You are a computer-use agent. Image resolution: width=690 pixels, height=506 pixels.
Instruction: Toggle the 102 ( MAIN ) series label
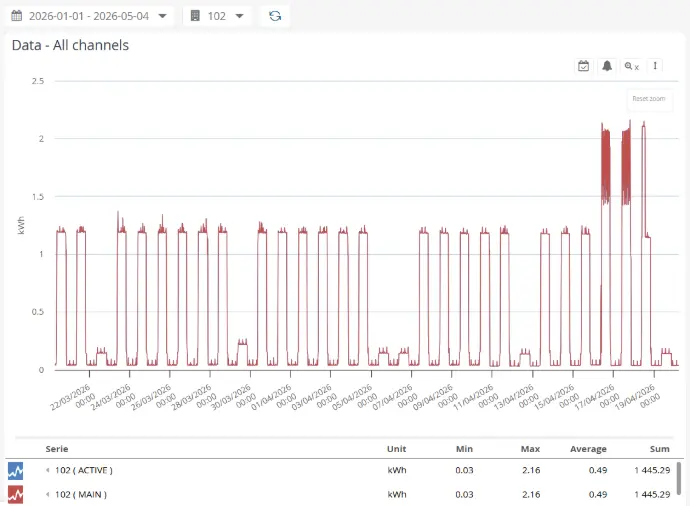click(x=81, y=495)
